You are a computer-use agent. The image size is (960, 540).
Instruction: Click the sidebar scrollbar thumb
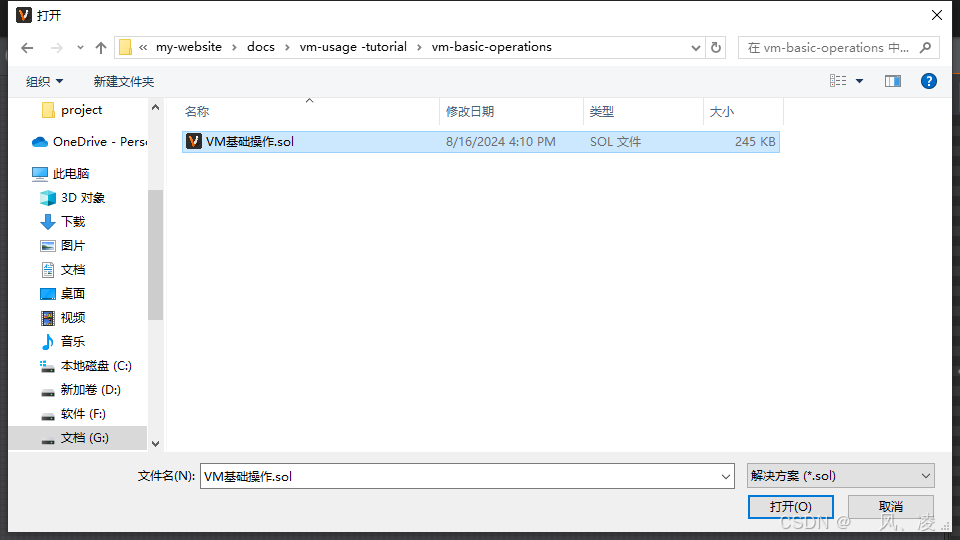(x=156, y=255)
